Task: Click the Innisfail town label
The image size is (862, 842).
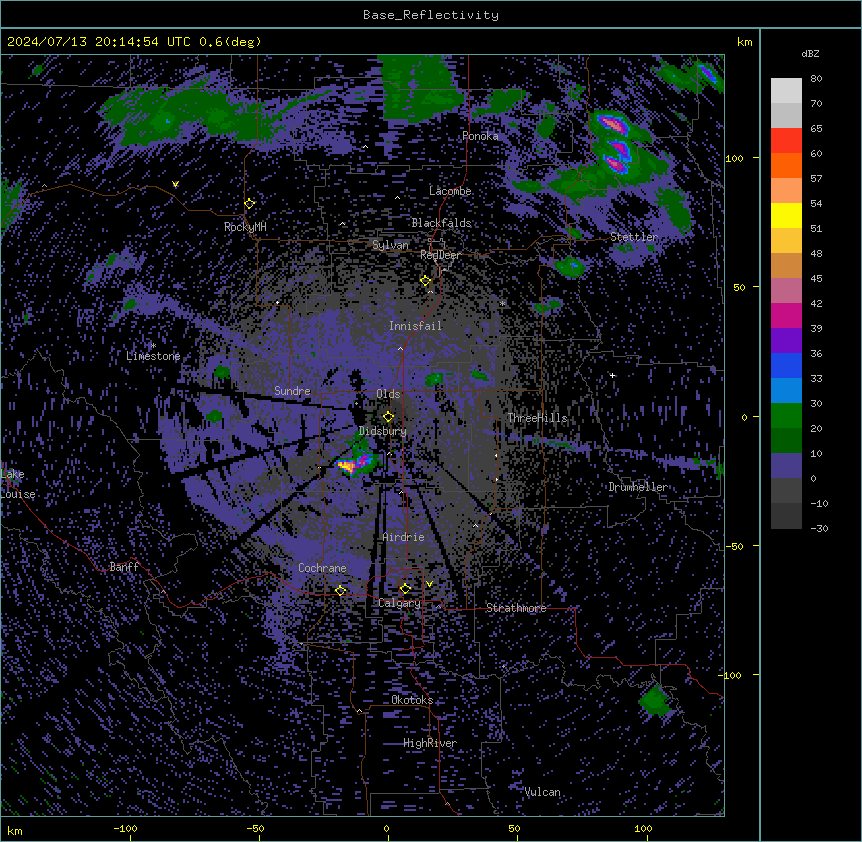Action: tap(415, 326)
